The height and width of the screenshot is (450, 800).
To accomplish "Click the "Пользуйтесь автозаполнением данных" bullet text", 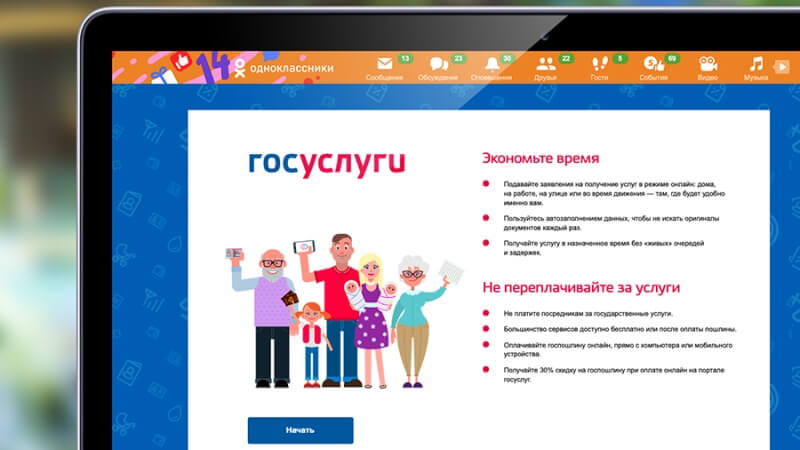I will pos(611,222).
